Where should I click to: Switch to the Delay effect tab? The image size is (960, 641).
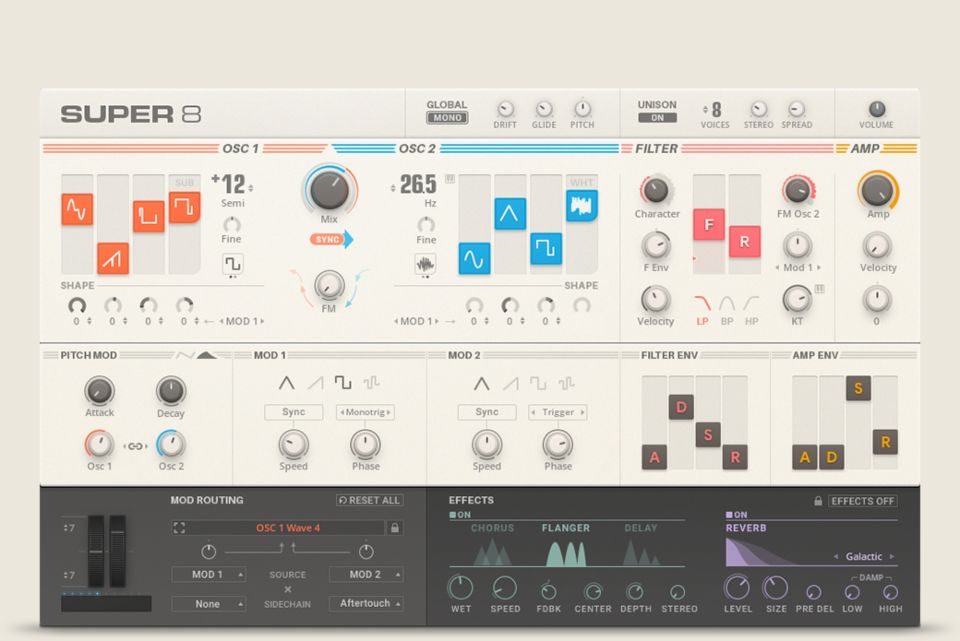tap(641, 528)
